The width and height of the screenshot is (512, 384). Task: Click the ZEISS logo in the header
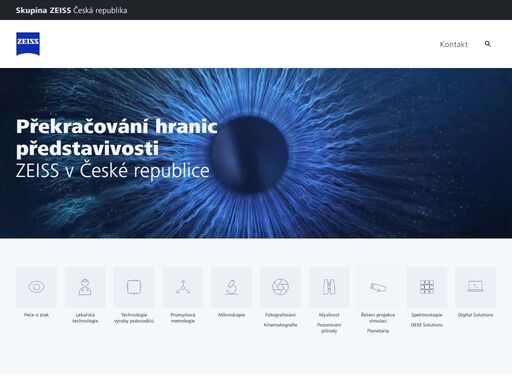pos(28,44)
